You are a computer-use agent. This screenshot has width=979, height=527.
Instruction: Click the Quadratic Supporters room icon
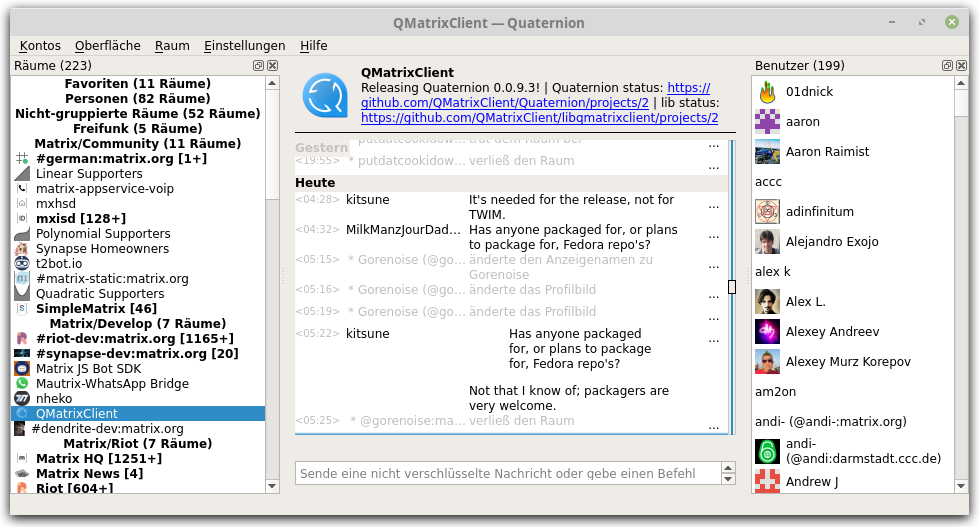[x=22, y=293]
